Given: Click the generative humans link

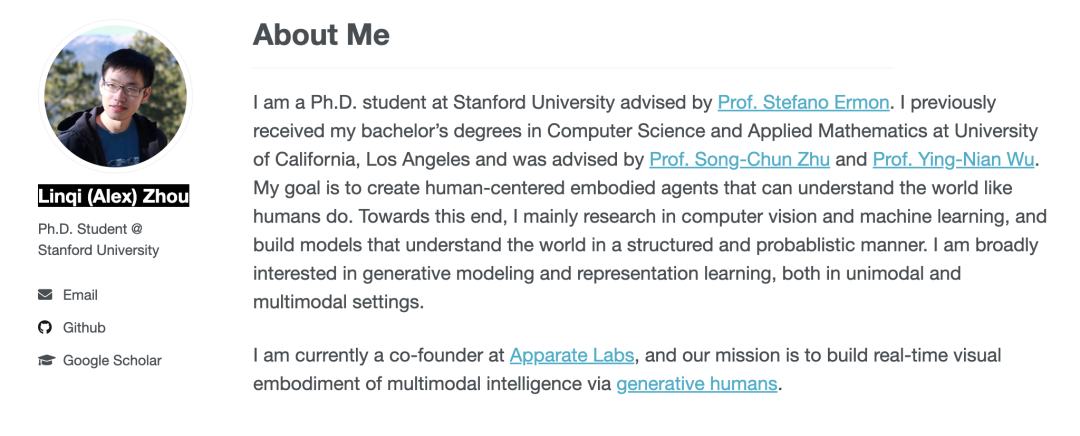Looking at the screenshot, I should pyautogui.click(x=696, y=384).
